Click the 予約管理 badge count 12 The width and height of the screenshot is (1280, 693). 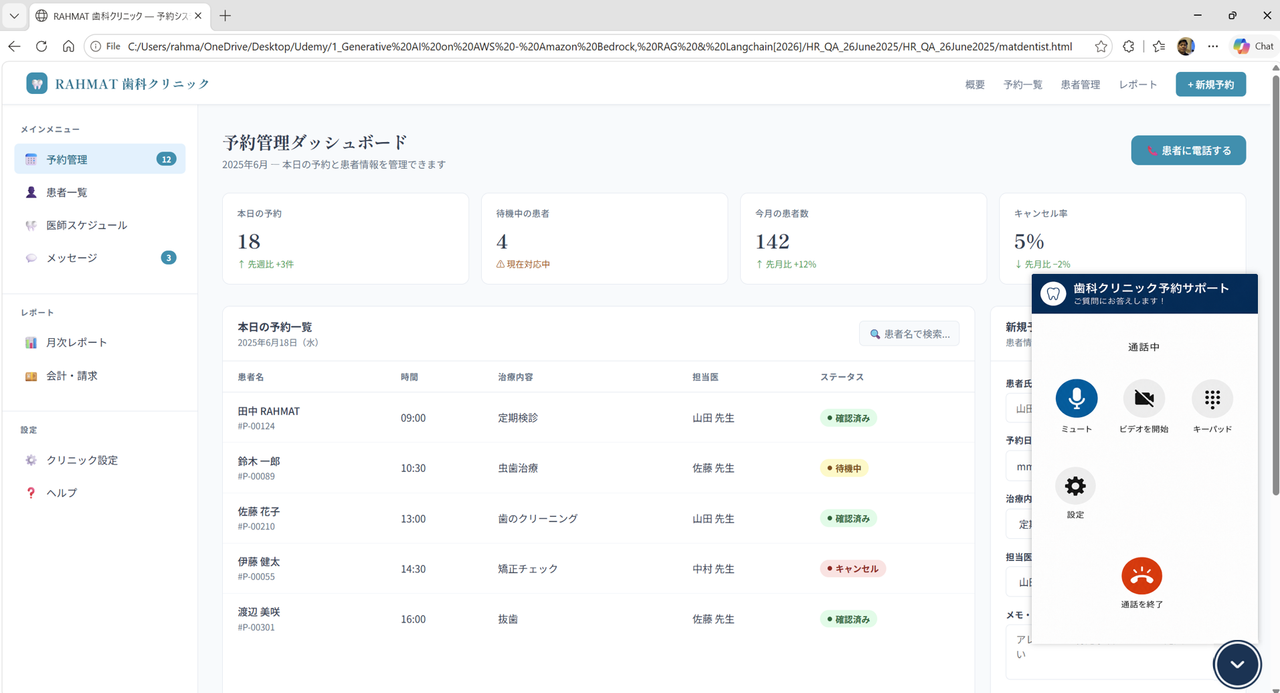tap(166, 159)
